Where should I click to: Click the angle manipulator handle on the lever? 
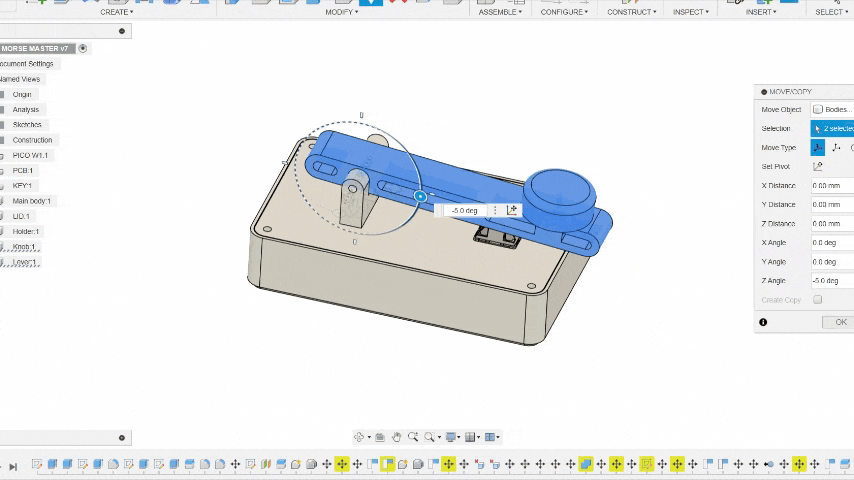pos(420,197)
